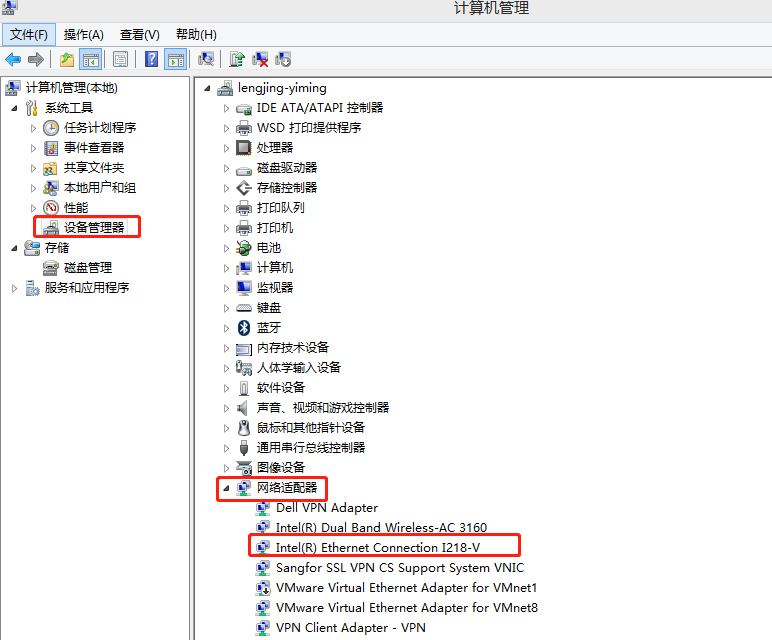Select 打印队列 device category
Viewport: 772px width, 640px height.
281,208
